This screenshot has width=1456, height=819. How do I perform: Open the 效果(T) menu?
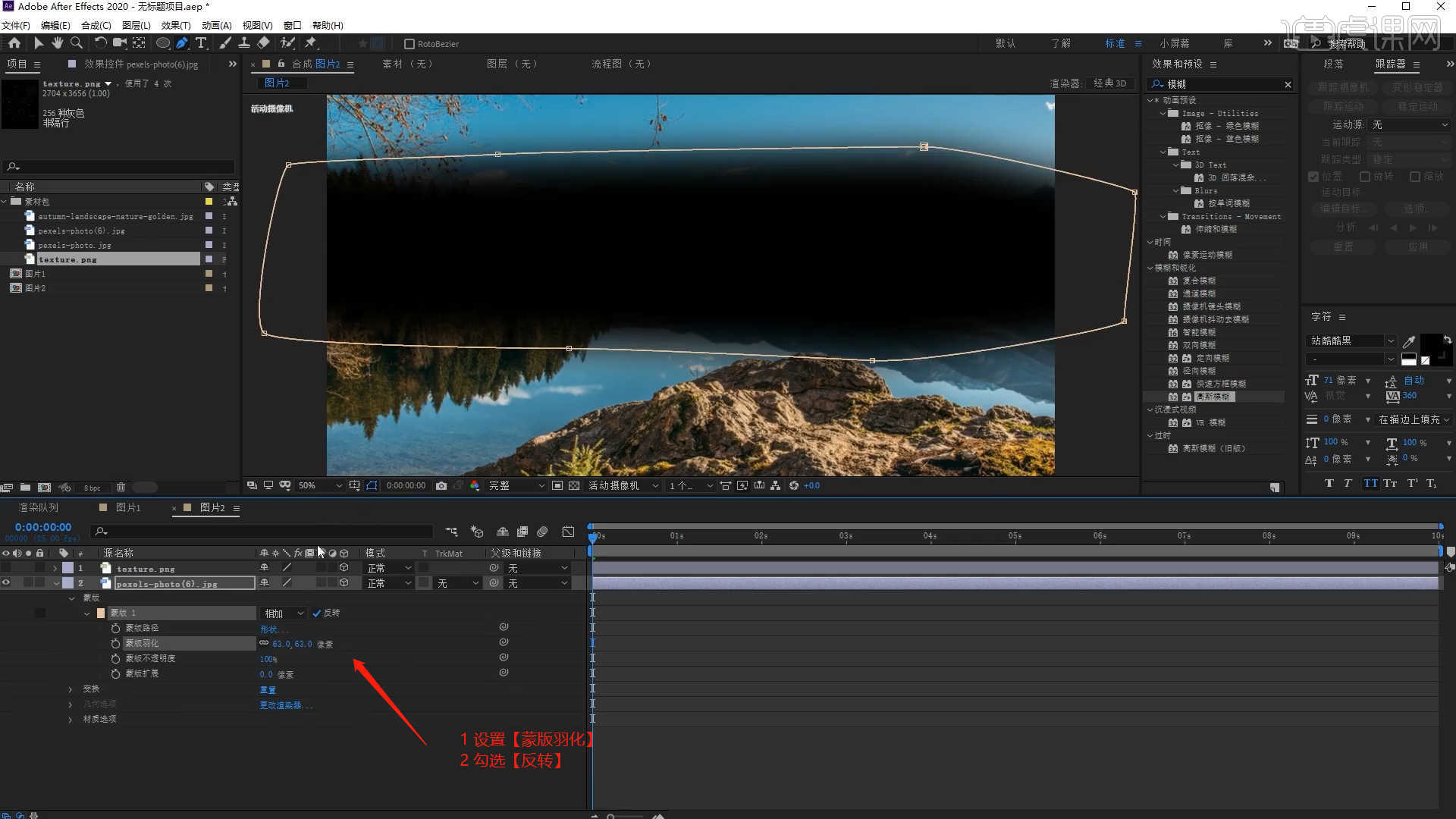(175, 25)
